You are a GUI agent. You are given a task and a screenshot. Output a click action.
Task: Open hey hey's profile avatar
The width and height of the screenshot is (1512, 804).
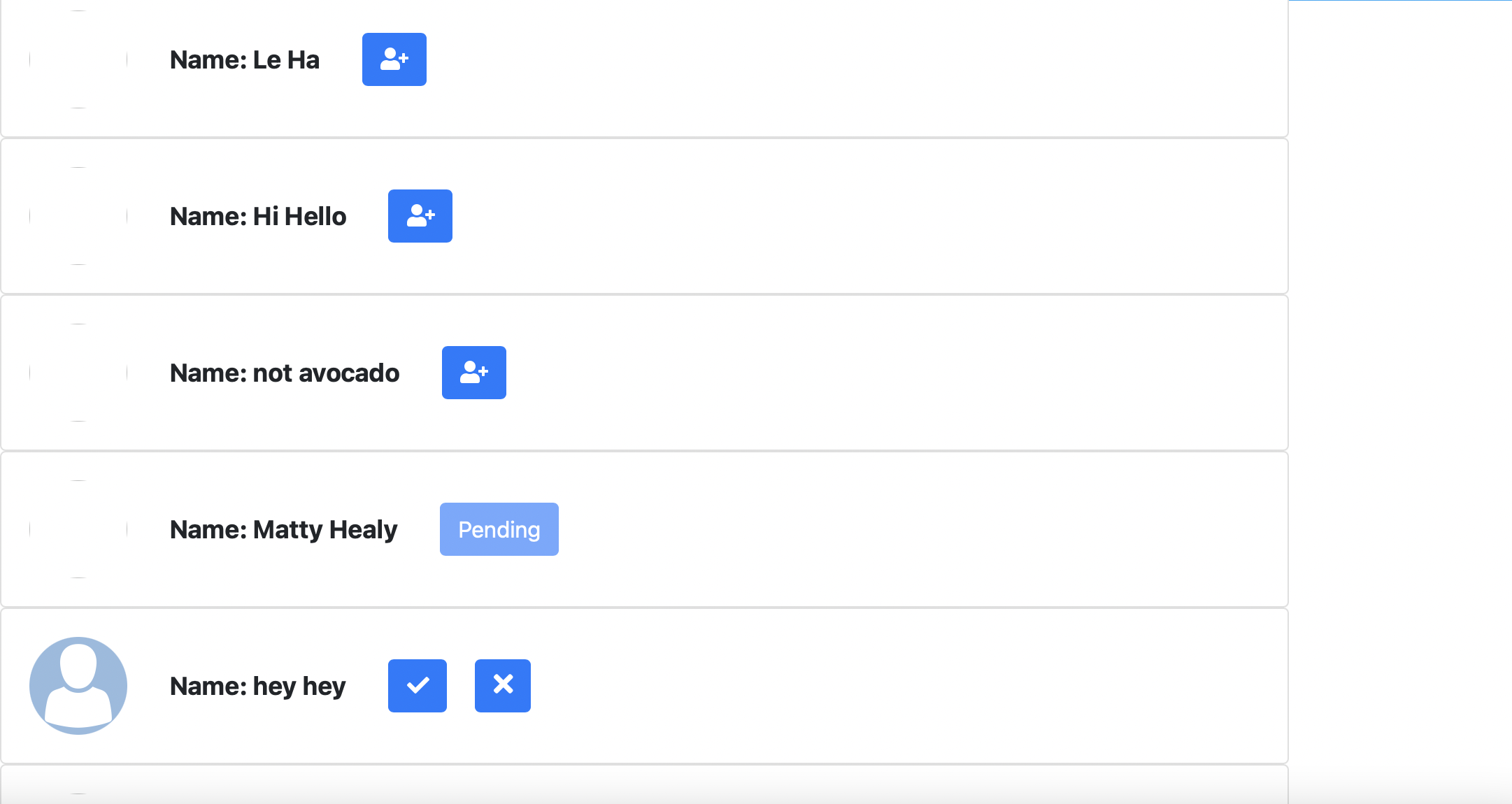tap(78, 686)
